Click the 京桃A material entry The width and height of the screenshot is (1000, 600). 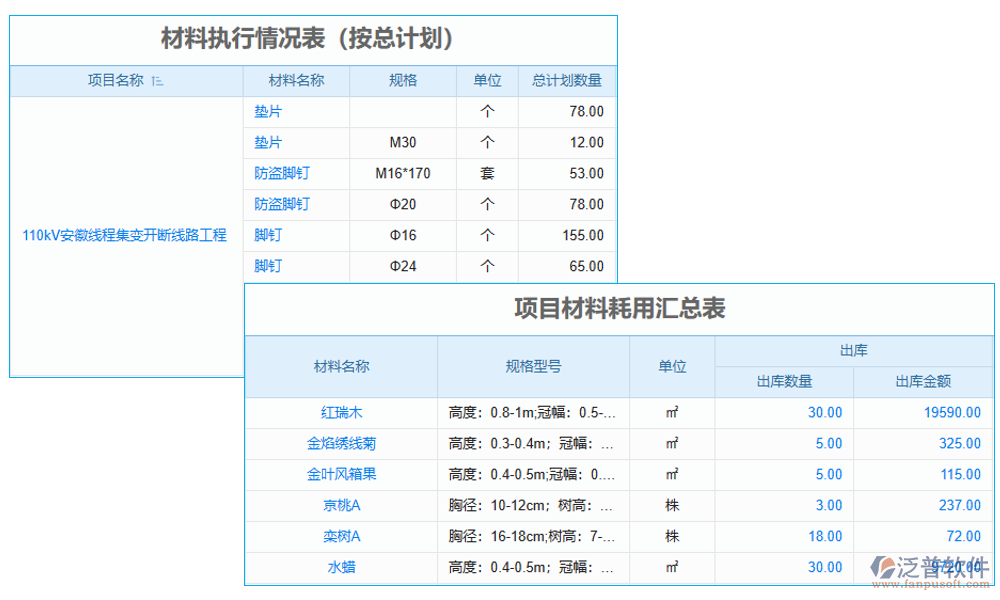(x=341, y=505)
